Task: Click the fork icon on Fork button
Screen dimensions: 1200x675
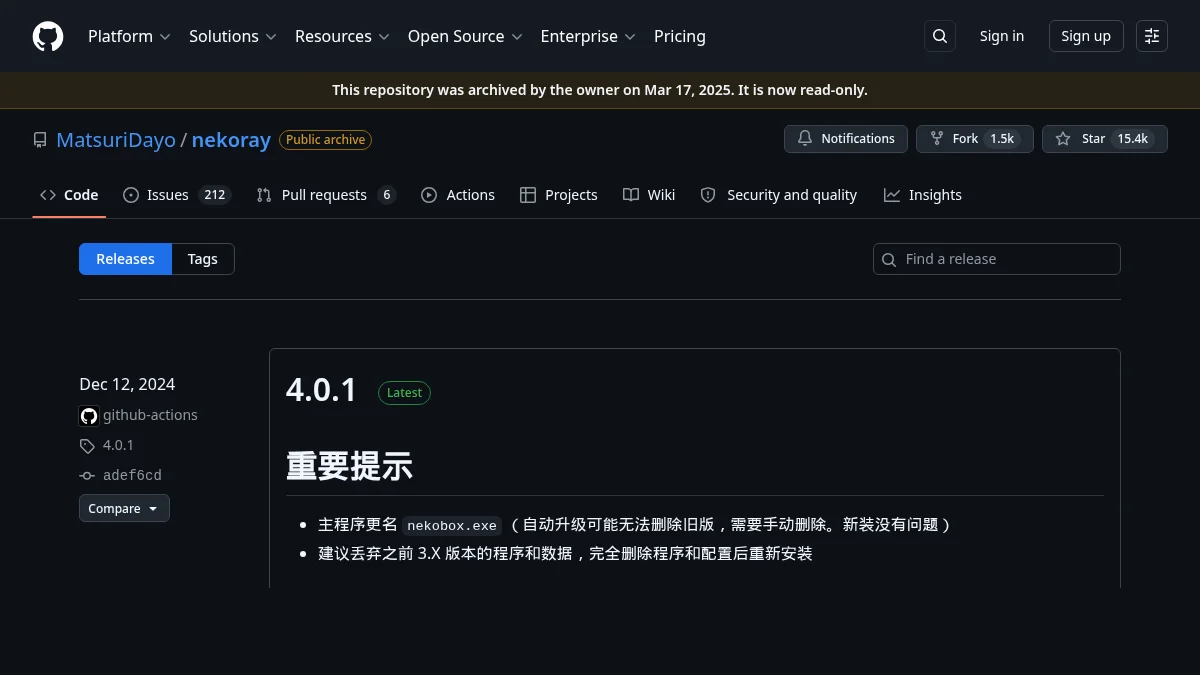Action: (937, 139)
